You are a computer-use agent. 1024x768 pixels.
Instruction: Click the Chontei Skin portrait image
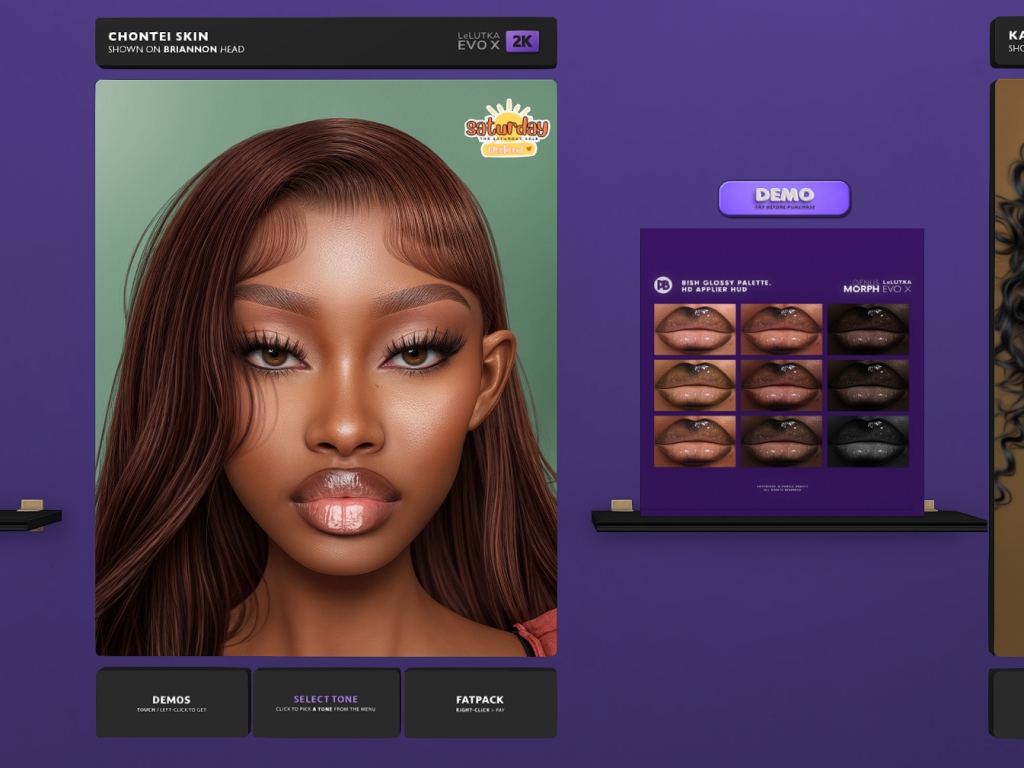(x=326, y=368)
